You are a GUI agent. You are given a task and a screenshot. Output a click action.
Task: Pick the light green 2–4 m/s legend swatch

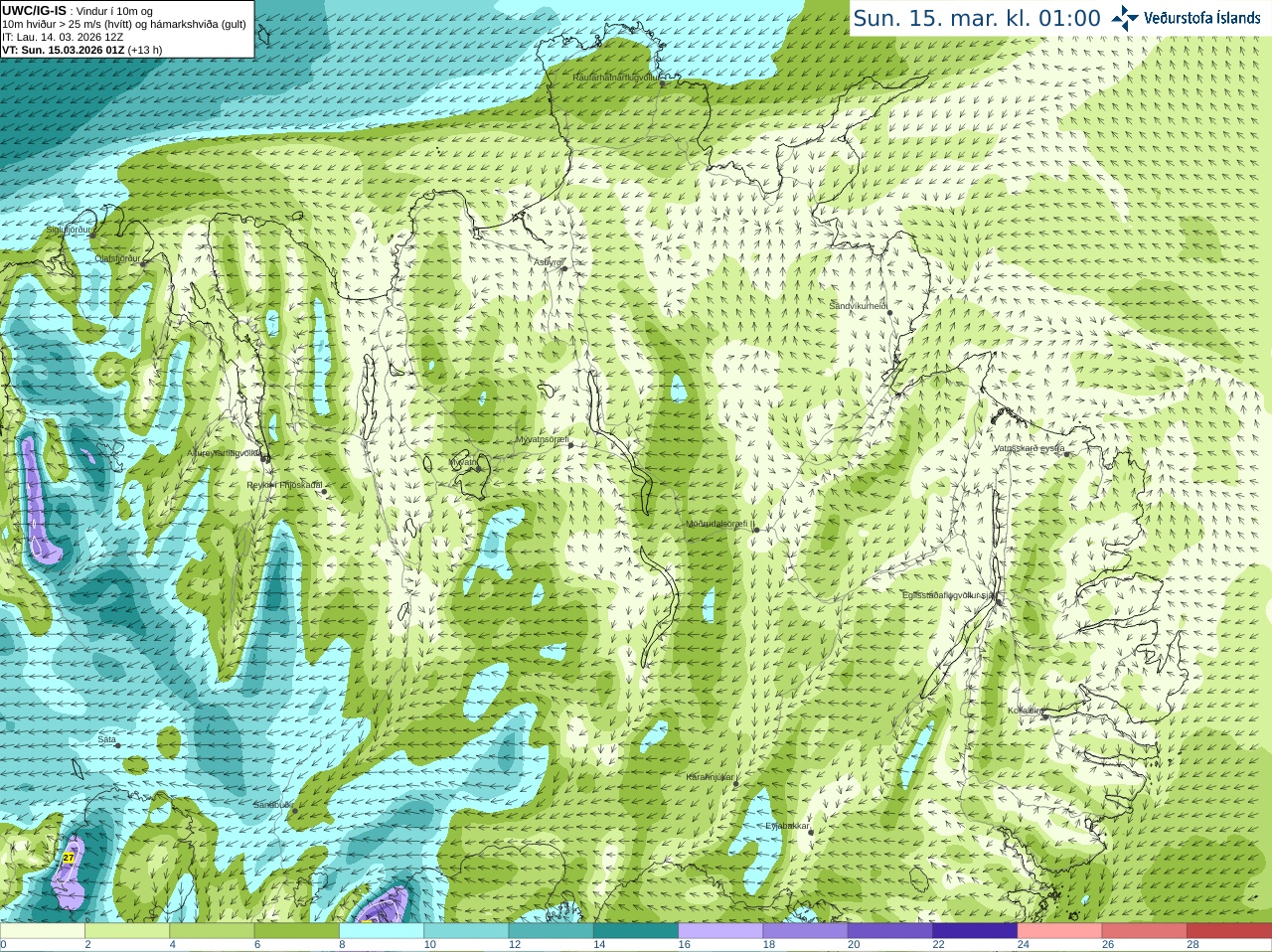[x=127, y=931]
